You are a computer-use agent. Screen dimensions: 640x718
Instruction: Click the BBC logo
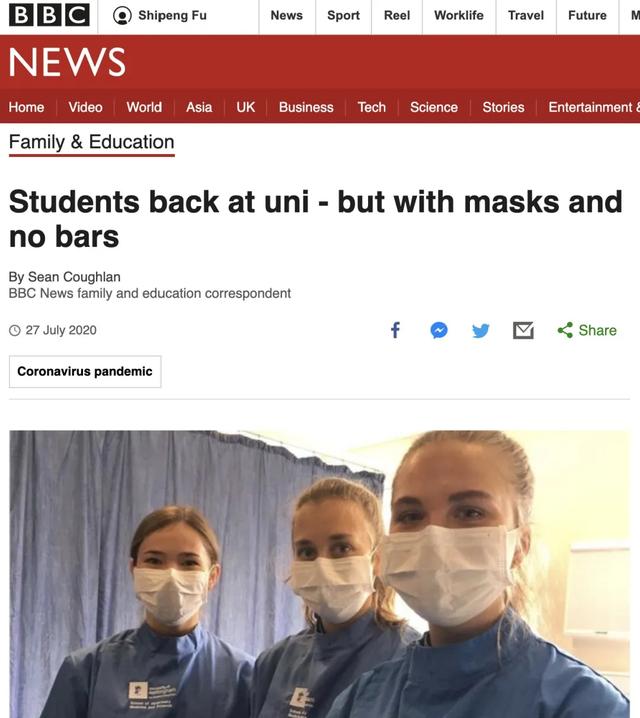pyautogui.click(x=49, y=16)
